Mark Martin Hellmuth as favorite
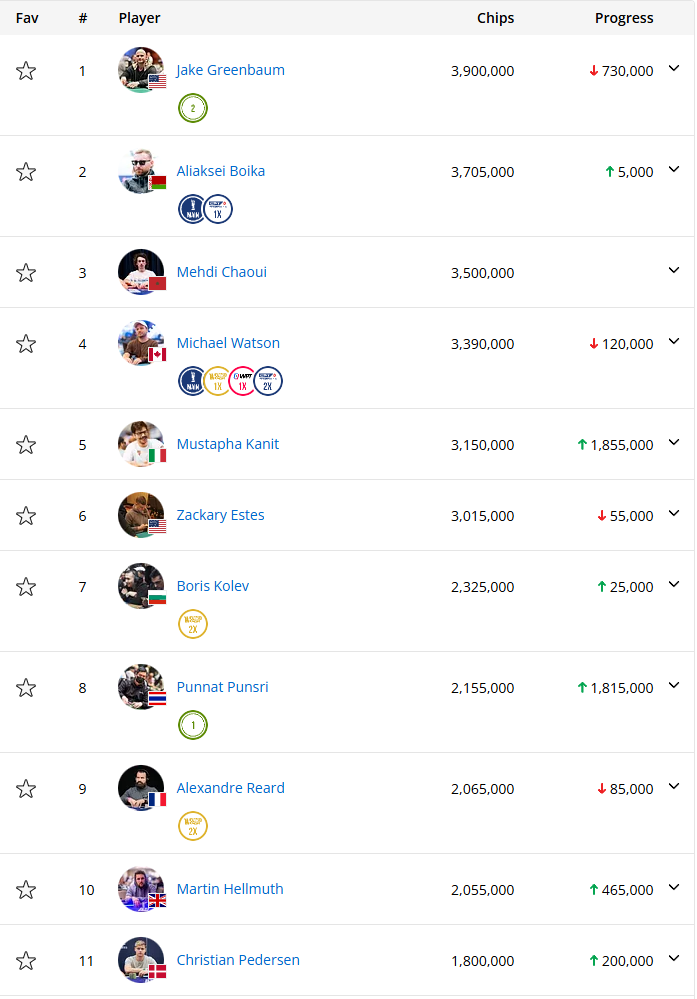 pyautogui.click(x=26, y=890)
